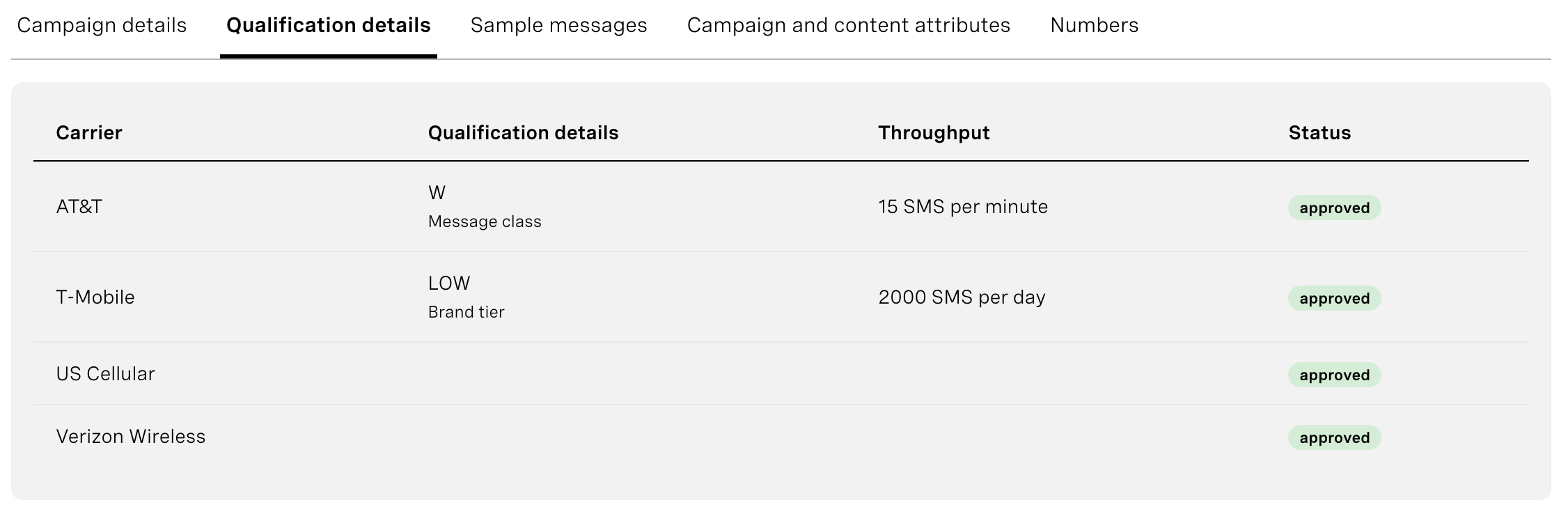Viewport: 1568px width, 507px height.
Task: Select the T-Mobile carrier row
Action: point(781,297)
